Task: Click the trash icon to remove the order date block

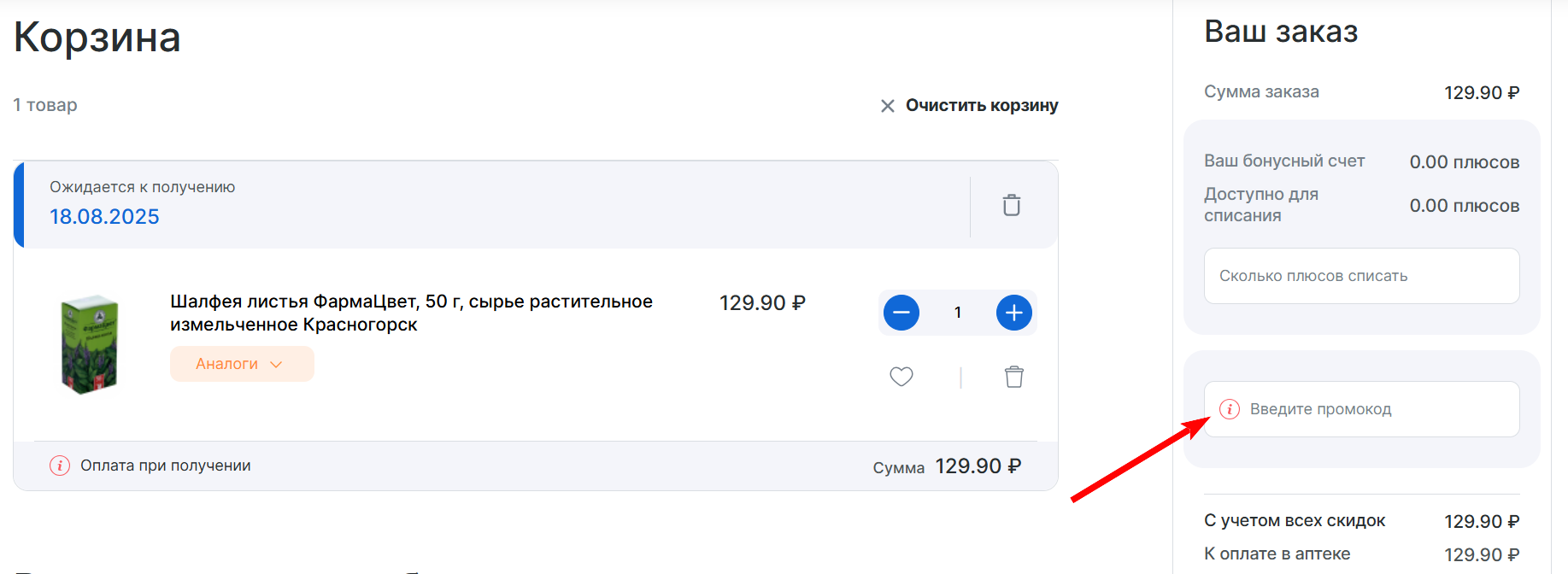Action: point(1012,205)
